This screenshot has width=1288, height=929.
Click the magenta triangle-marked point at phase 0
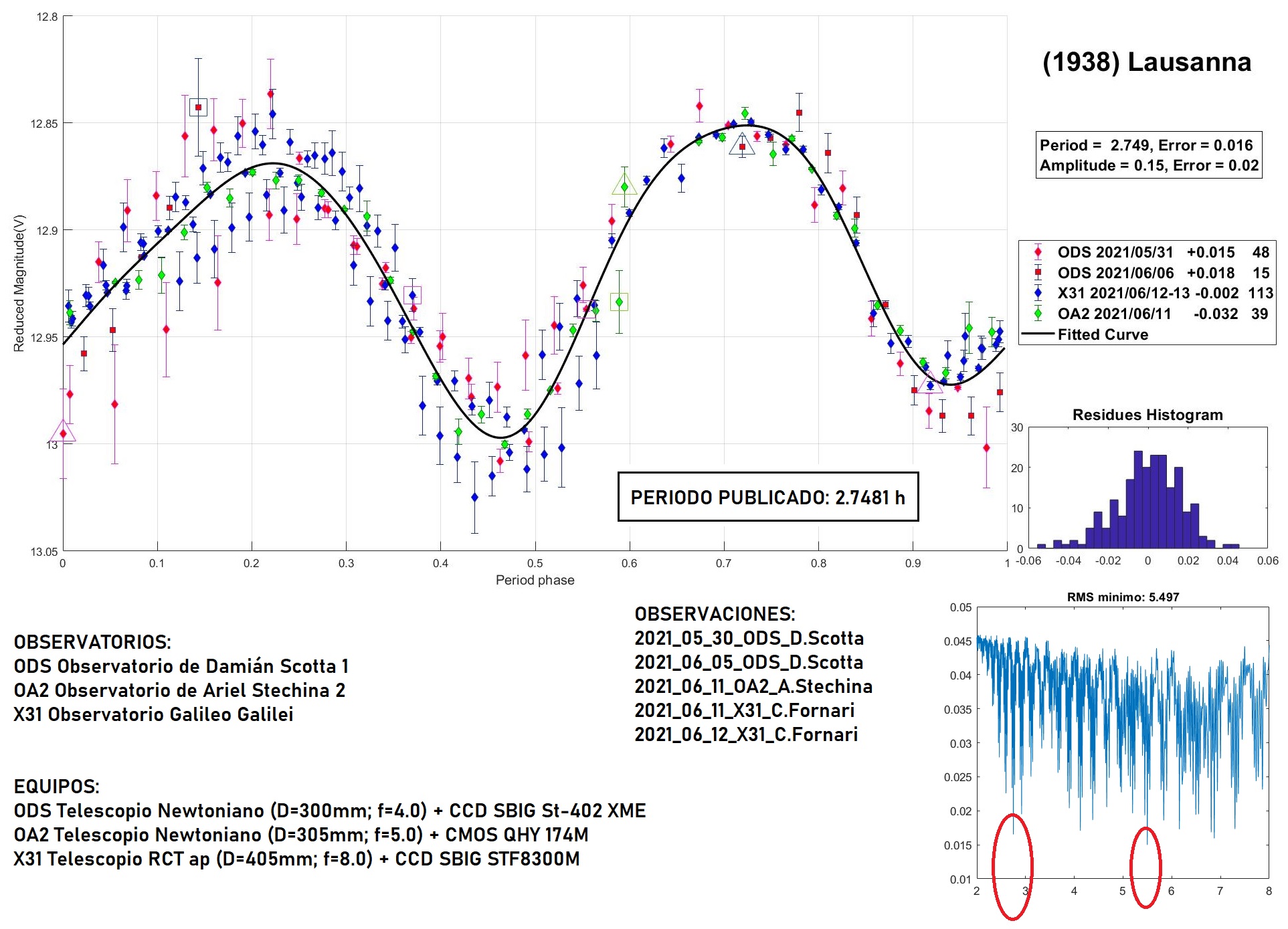click(63, 432)
